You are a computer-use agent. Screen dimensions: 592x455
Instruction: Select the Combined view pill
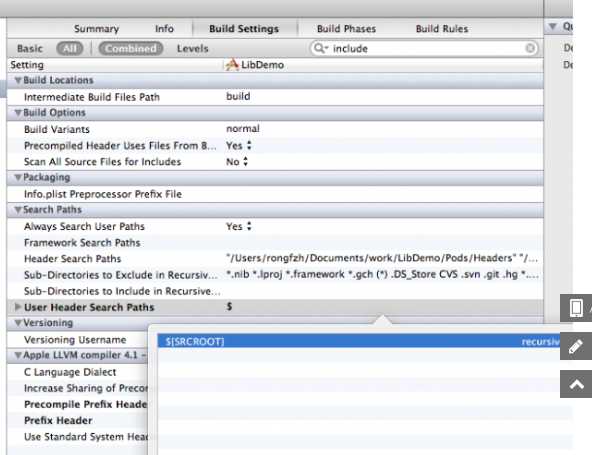(131, 48)
